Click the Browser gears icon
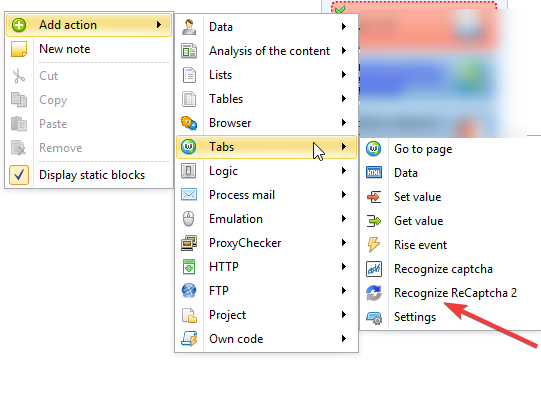This screenshot has width=541, height=394. [x=189, y=123]
